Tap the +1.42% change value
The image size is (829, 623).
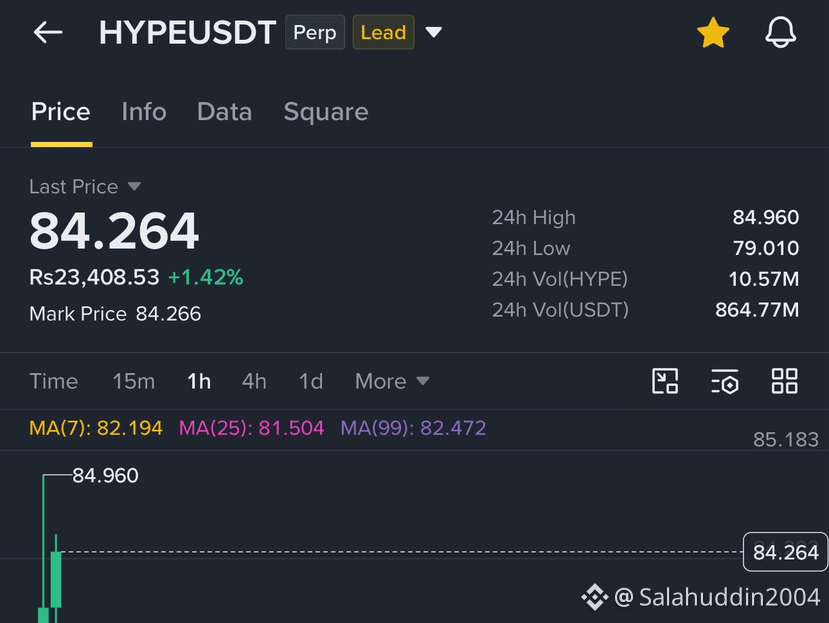(x=206, y=277)
